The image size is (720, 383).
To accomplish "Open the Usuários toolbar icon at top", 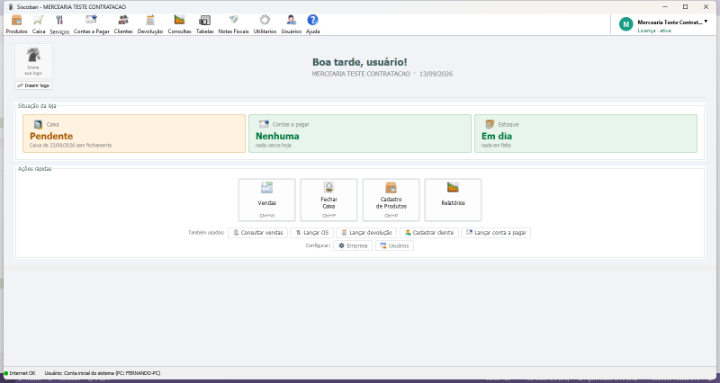I will [x=291, y=24].
